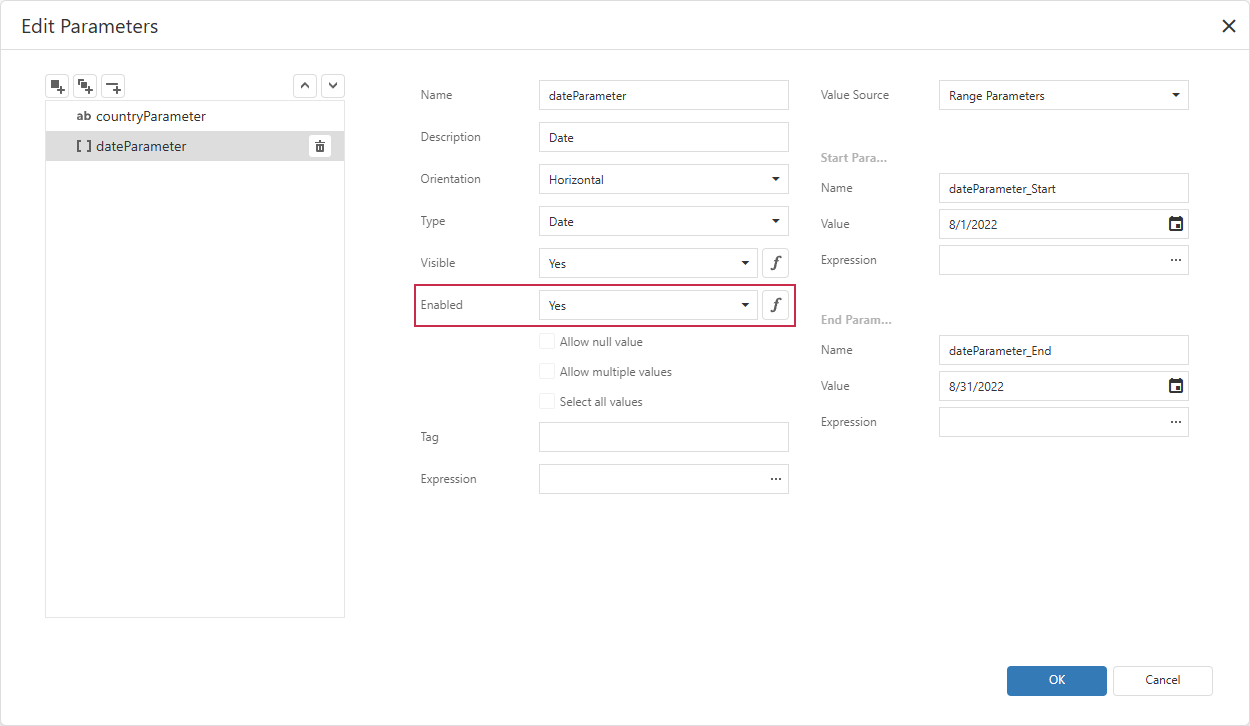The image size is (1250, 726).
Task: Close the Edit Parameters dialog
Action: [1229, 26]
